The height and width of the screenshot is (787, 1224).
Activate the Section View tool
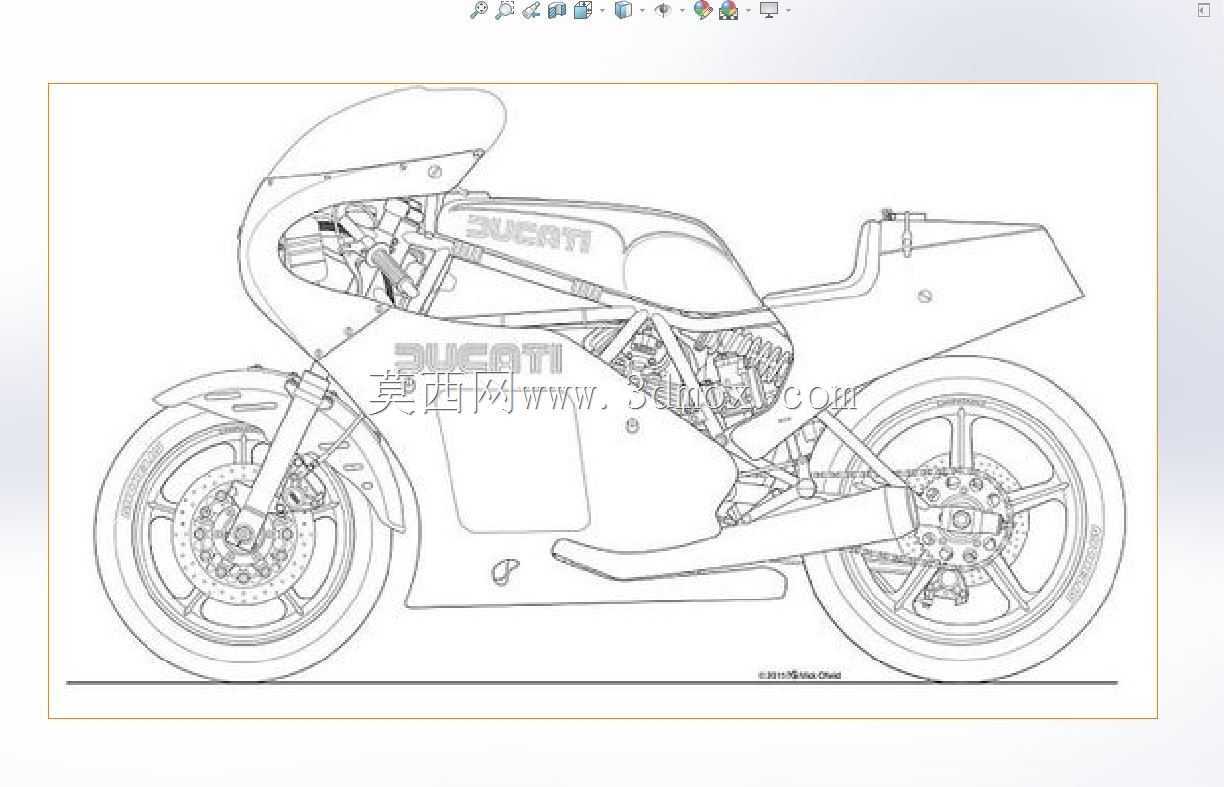coord(557,10)
